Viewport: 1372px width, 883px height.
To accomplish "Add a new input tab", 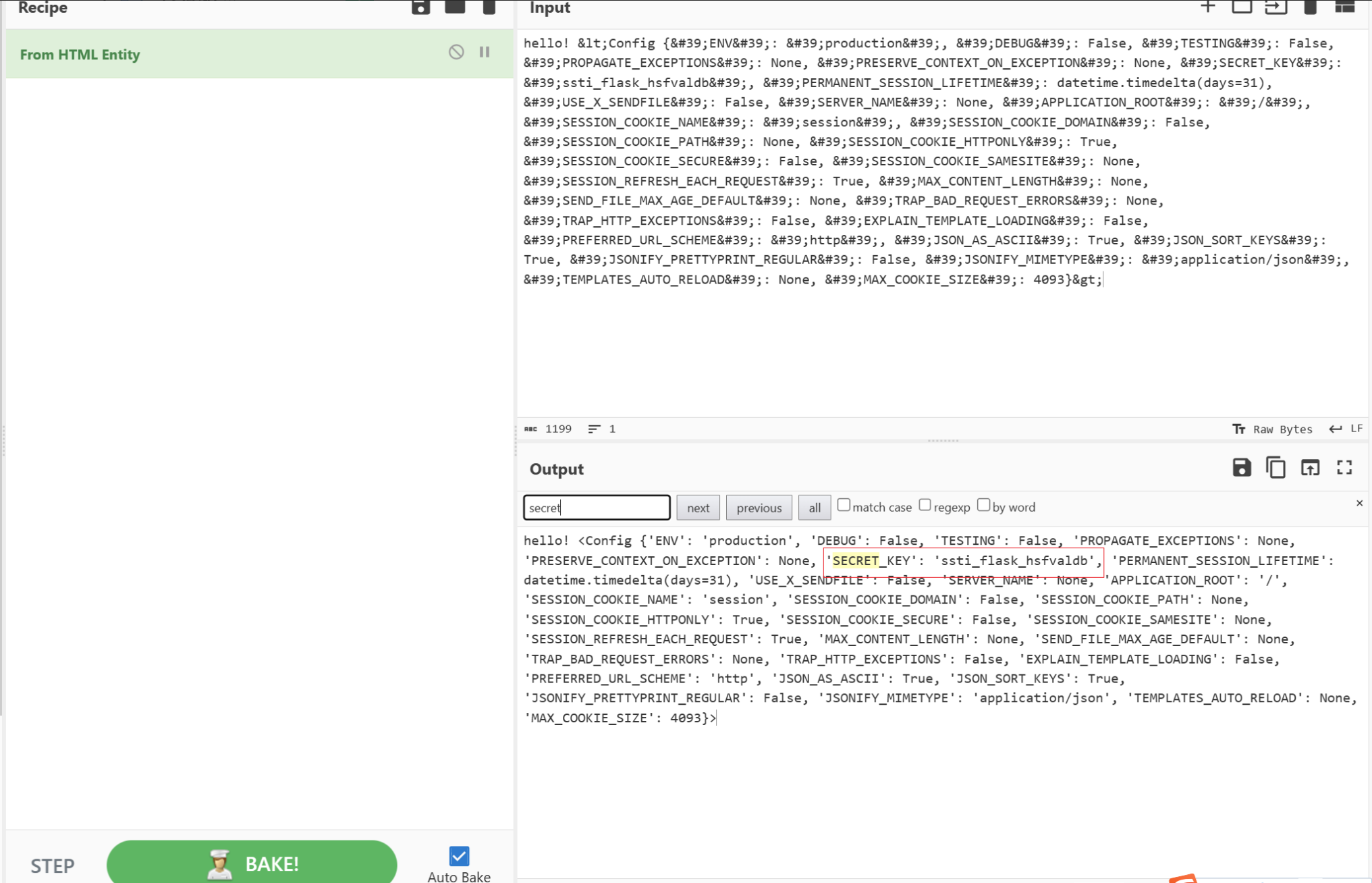I will point(1208,7).
